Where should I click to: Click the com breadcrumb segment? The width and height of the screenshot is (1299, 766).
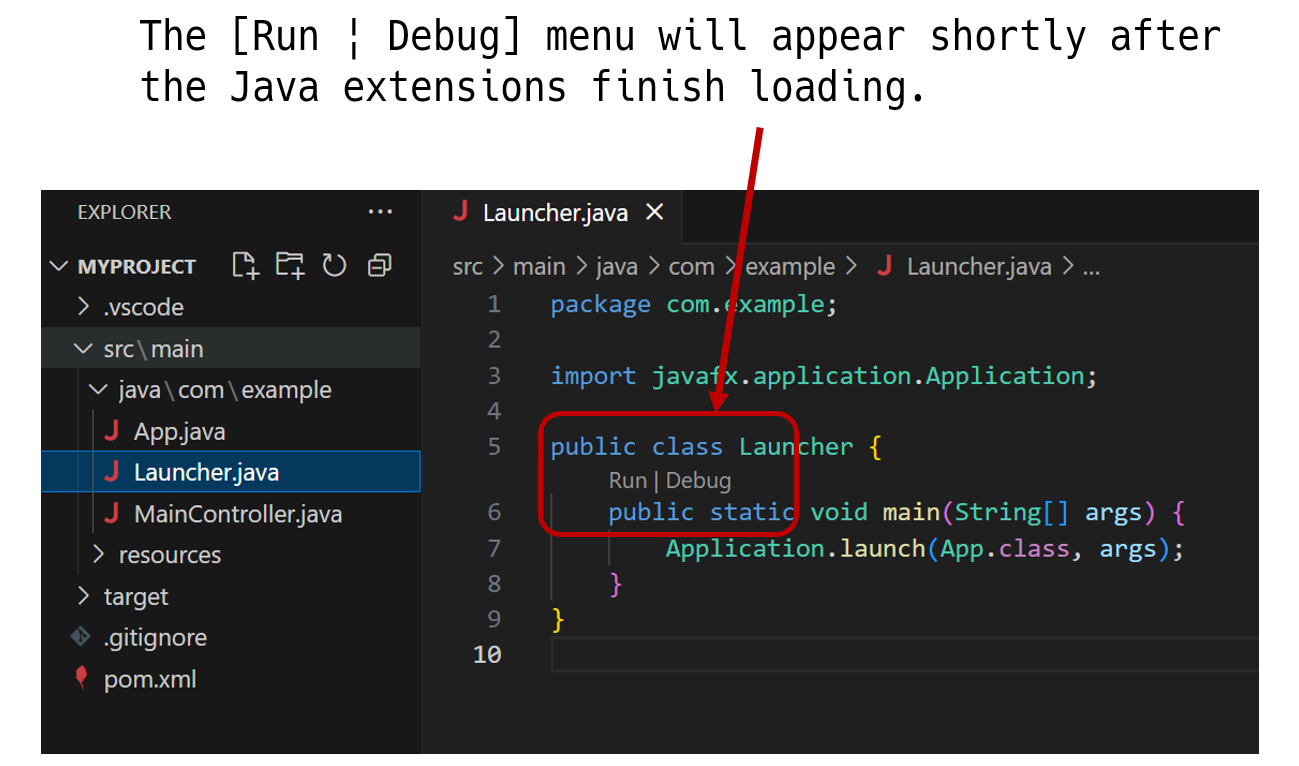[691, 267]
